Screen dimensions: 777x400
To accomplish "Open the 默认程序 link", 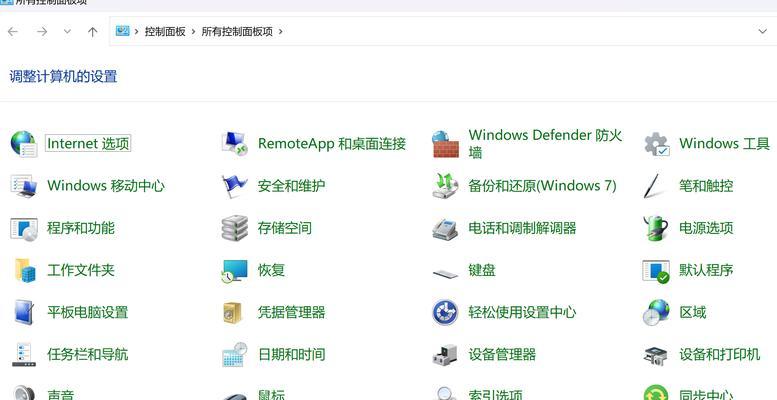I will tap(706, 270).
